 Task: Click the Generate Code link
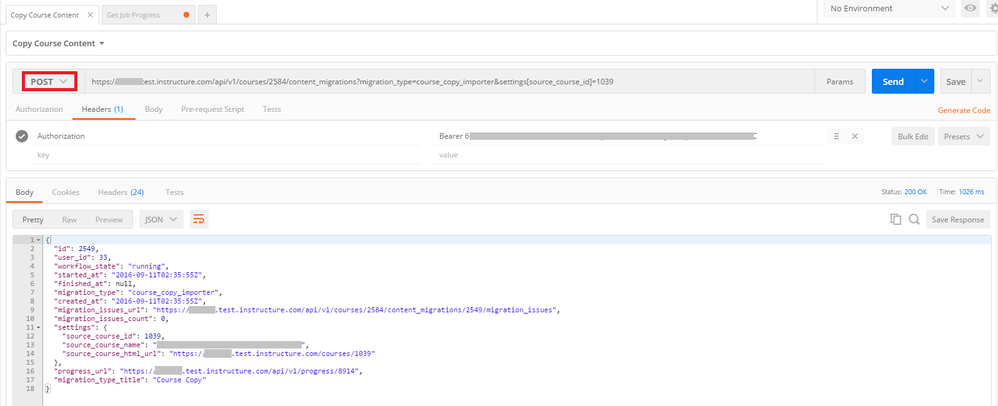(x=963, y=110)
